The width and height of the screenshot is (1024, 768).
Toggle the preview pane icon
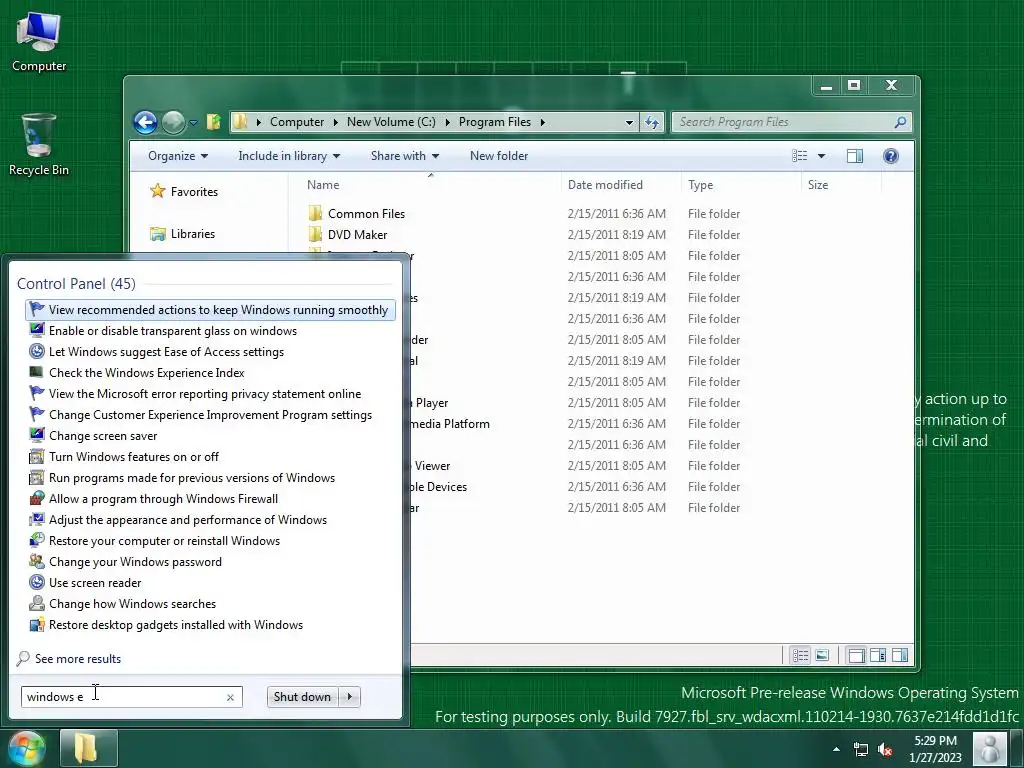[x=855, y=156]
